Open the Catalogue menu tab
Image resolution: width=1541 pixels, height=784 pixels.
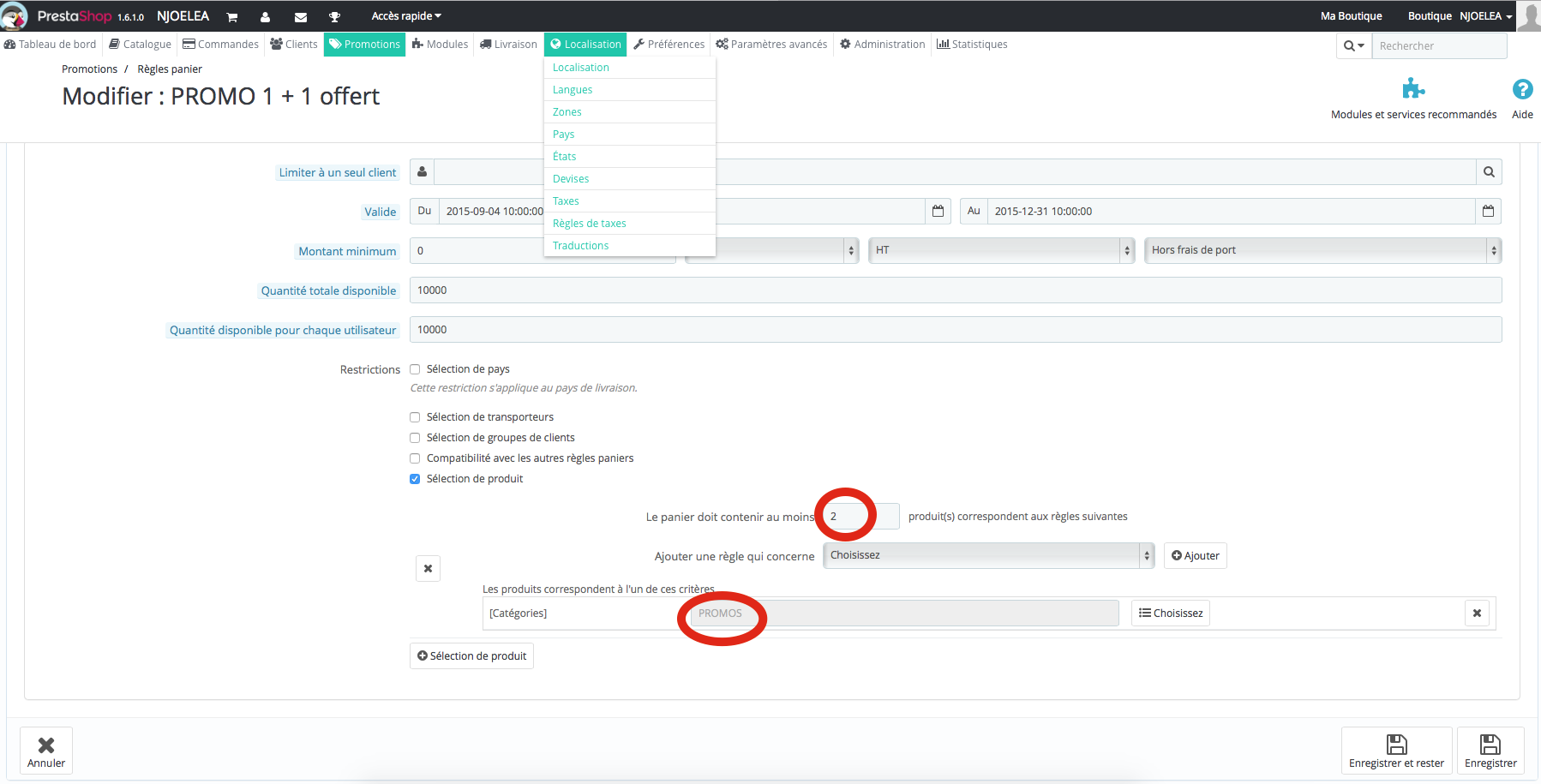140,45
